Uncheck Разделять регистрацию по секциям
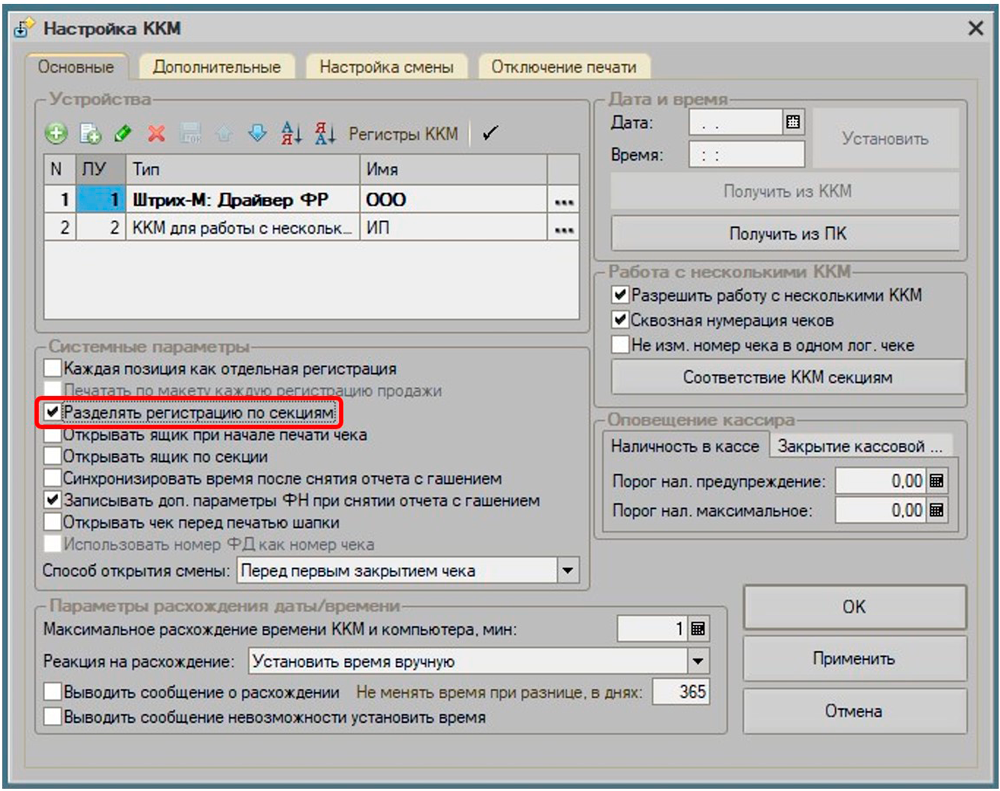The image size is (1000, 791). tap(53, 411)
